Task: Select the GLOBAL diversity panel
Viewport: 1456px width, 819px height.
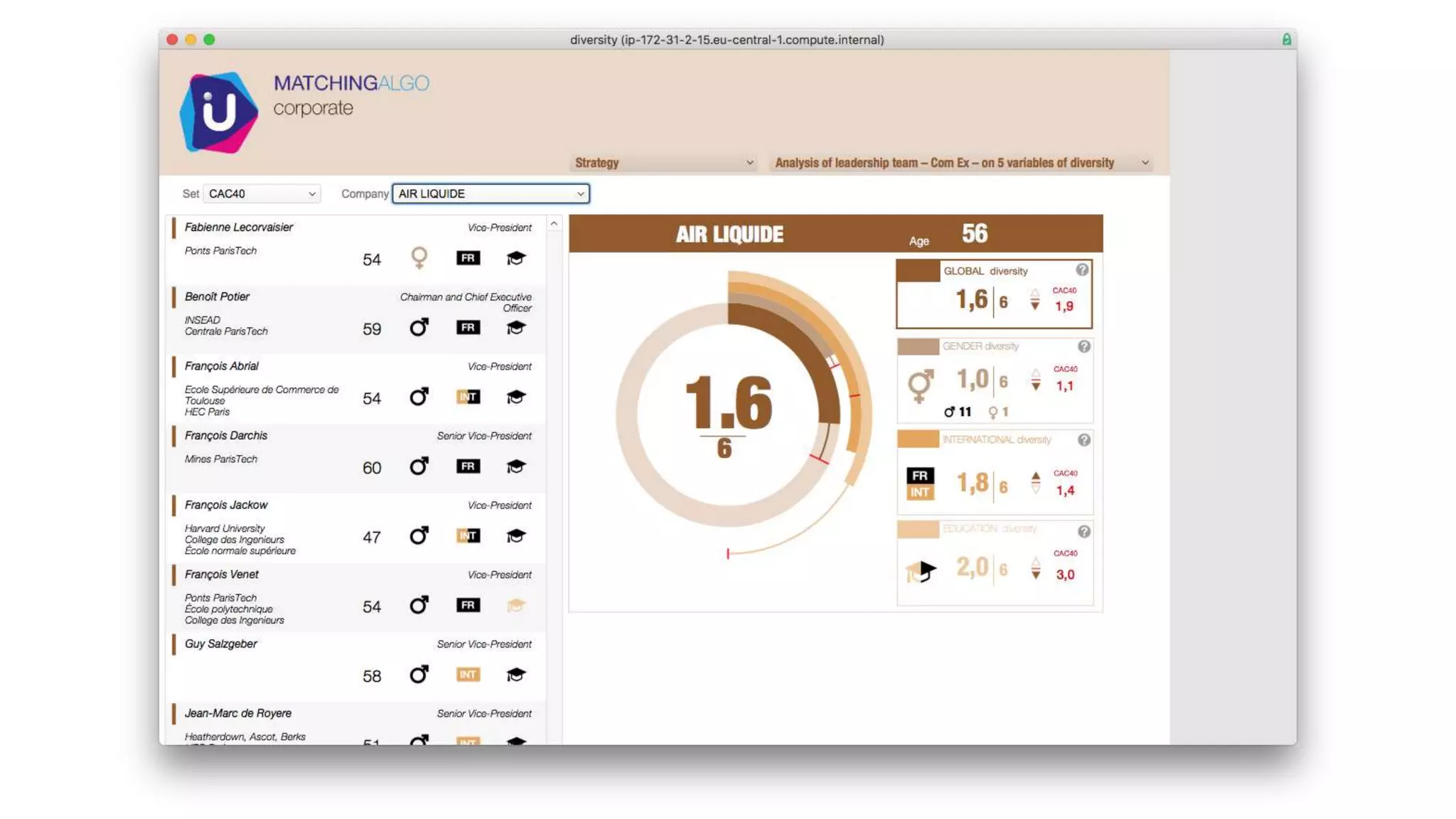Action: [993, 294]
